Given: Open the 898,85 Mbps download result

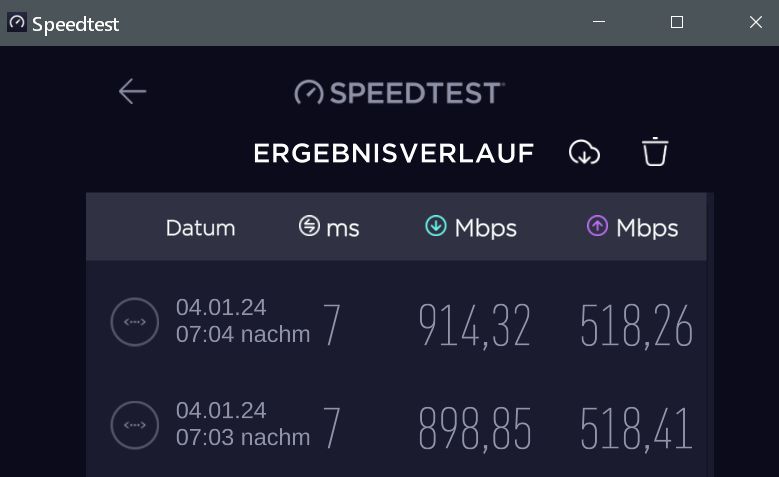Looking at the screenshot, I should pyautogui.click(x=474, y=428).
